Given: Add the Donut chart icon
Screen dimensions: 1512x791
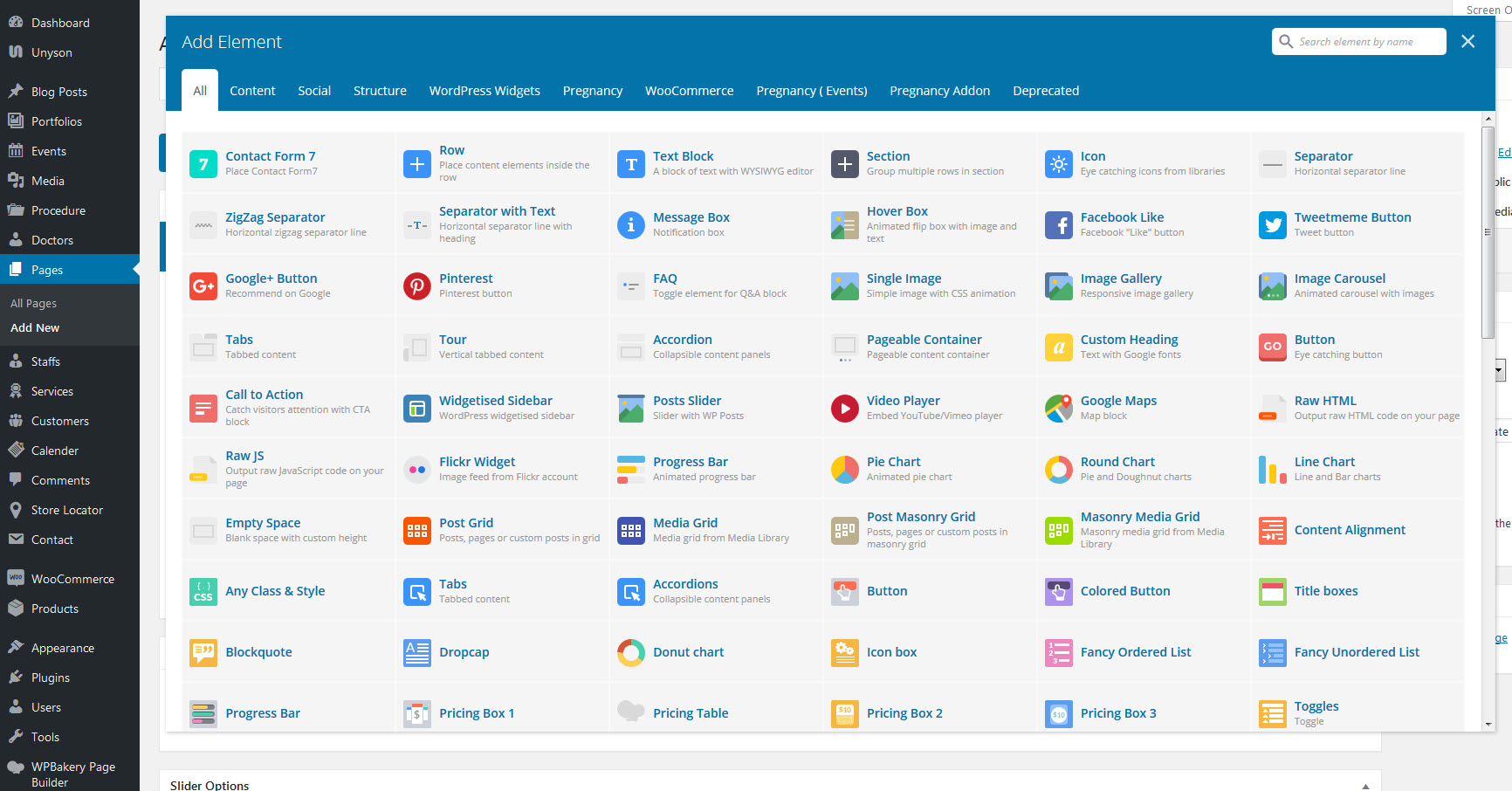Looking at the screenshot, I should pyautogui.click(x=631, y=652).
